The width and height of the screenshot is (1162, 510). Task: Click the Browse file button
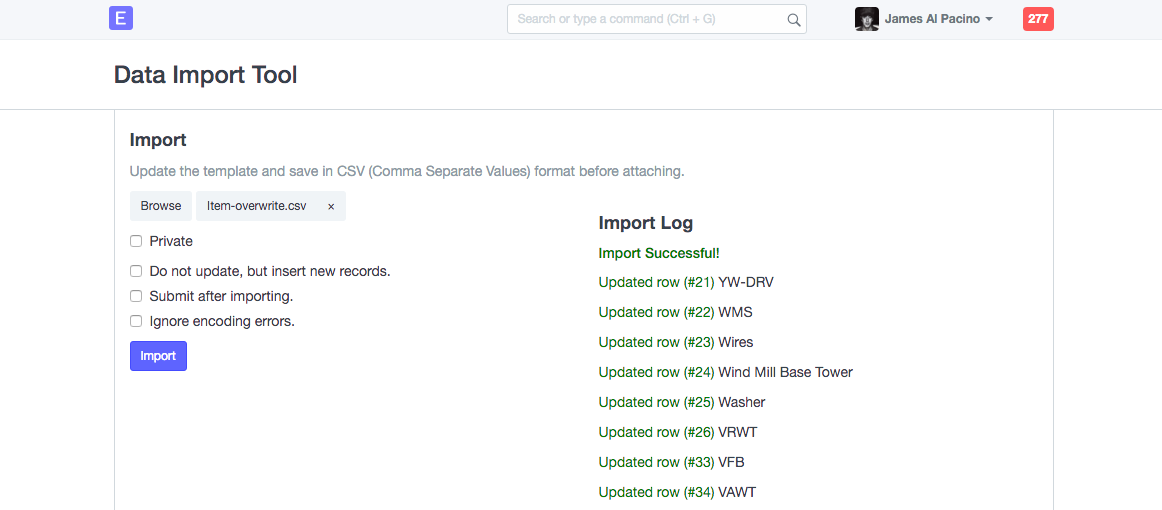click(161, 206)
